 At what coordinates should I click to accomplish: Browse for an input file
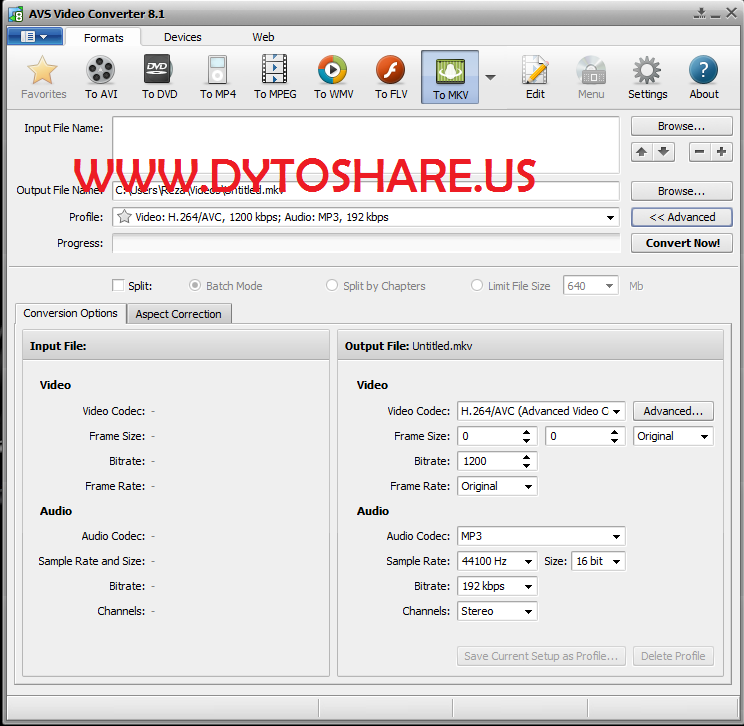click(x=681, y=126)
